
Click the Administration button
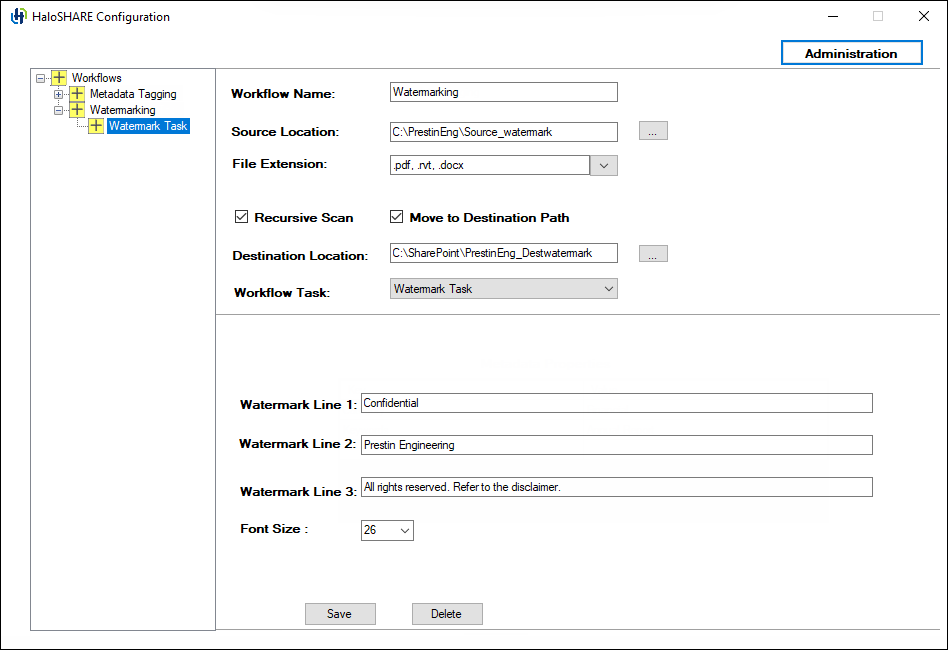[851, 52]
